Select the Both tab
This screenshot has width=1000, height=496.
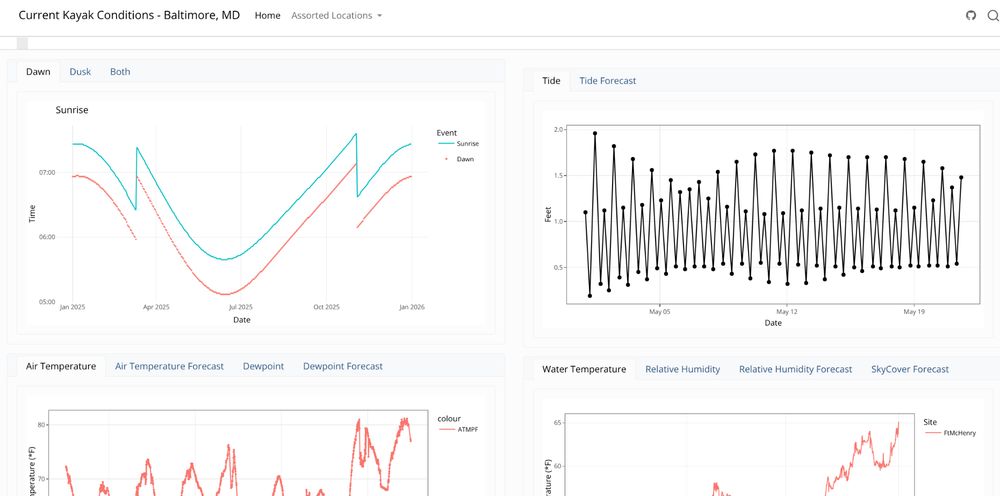point(120,71)
